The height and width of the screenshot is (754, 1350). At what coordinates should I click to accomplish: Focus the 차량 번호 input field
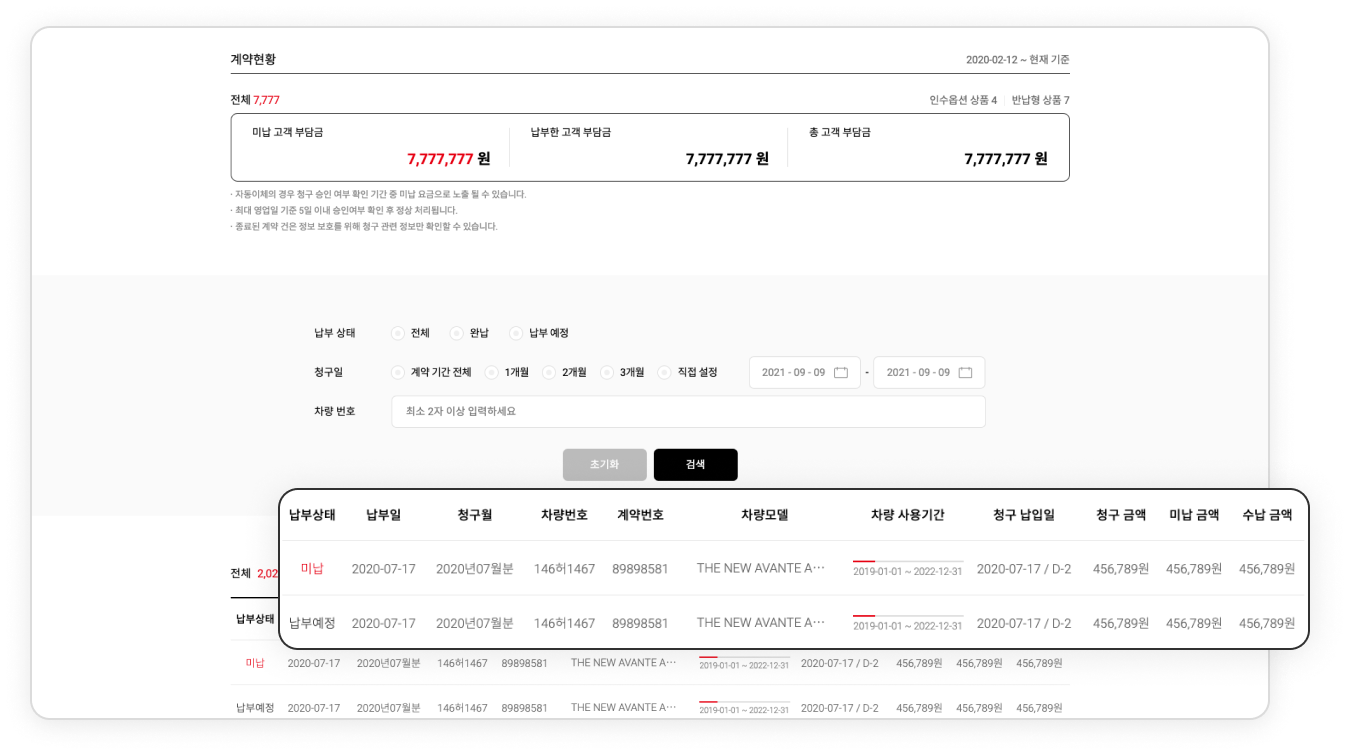tap(688, 411)
